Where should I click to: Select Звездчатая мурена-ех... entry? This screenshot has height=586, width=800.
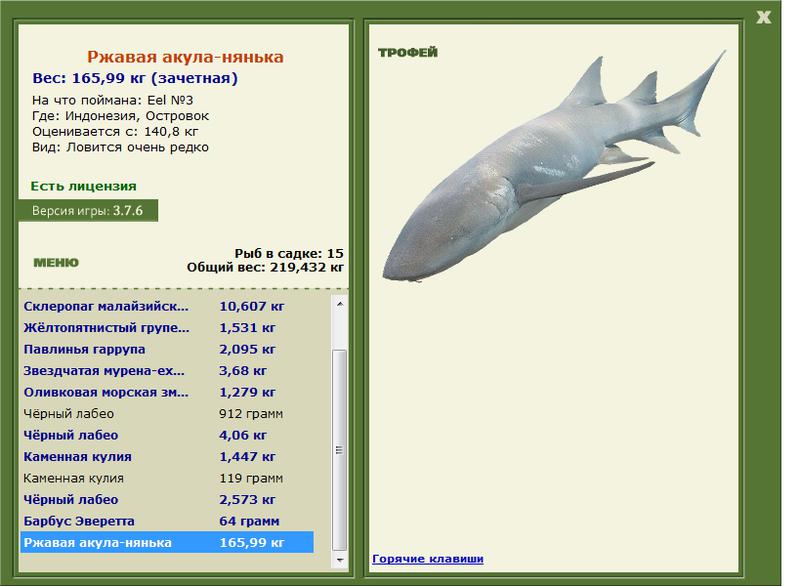pos(167,371)
